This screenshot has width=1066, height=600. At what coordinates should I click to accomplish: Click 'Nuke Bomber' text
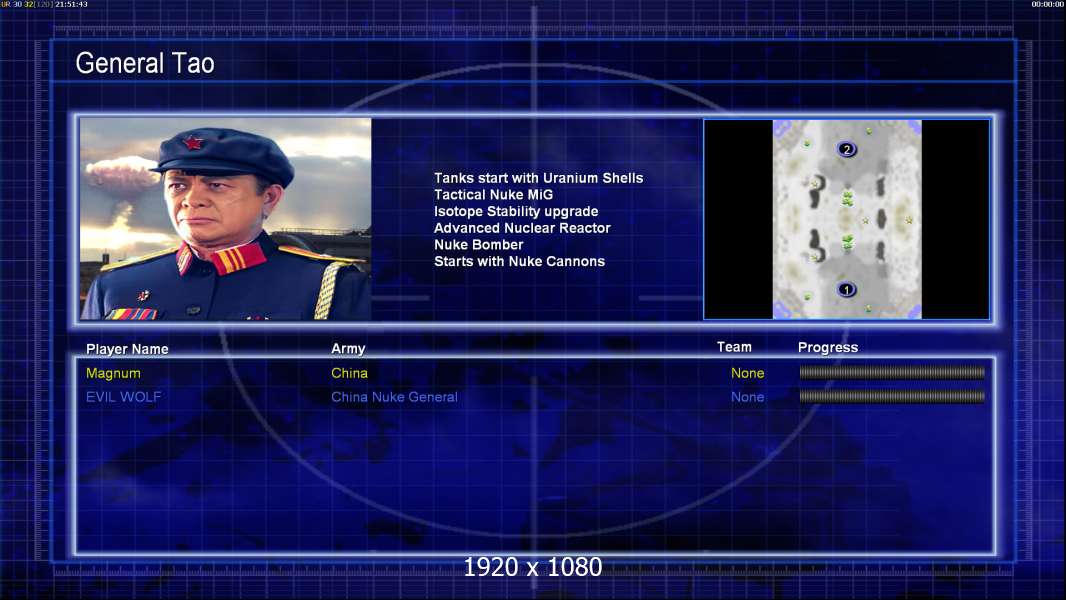point(479,245)
